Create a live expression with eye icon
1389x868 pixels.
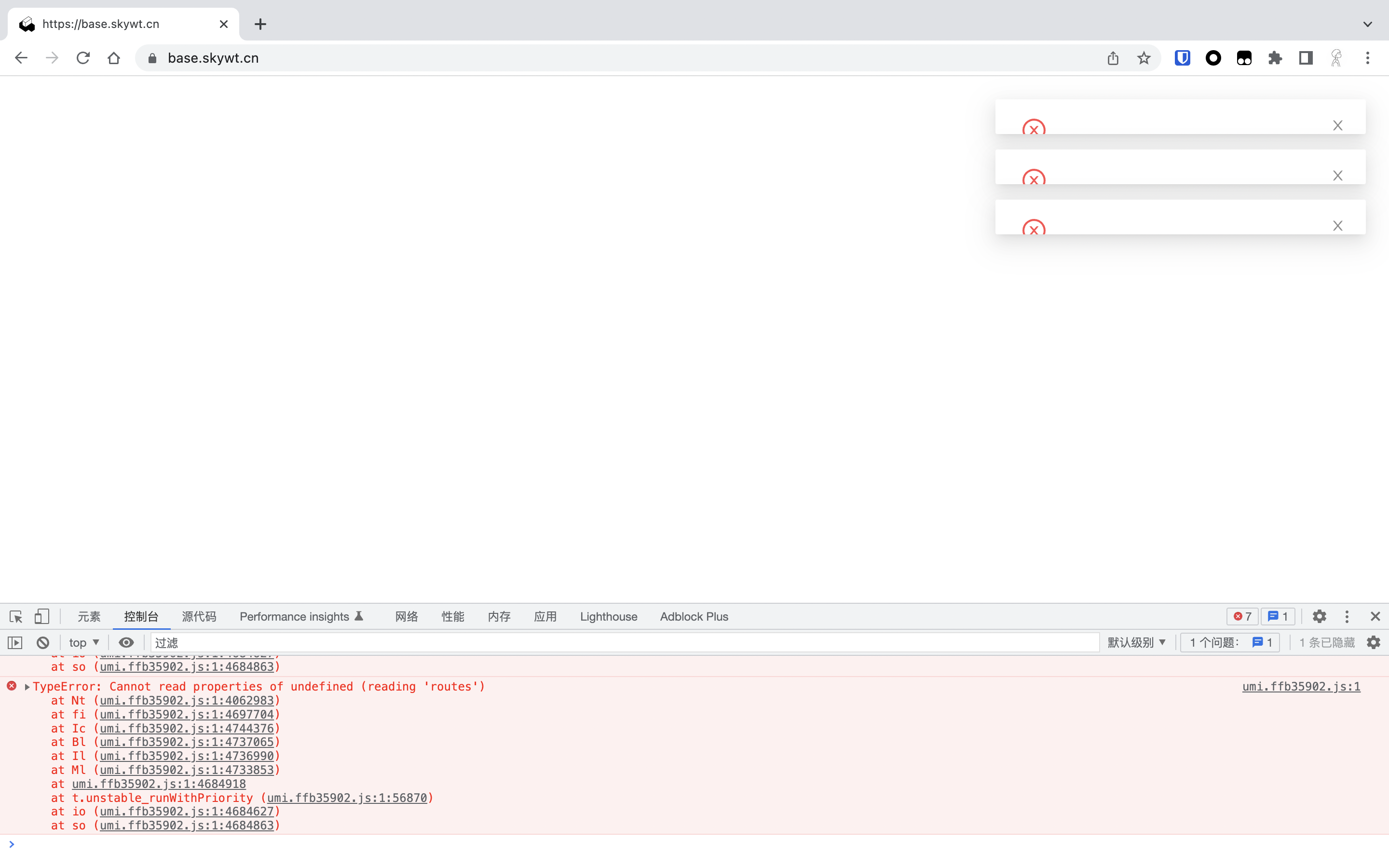pos(126,642)
